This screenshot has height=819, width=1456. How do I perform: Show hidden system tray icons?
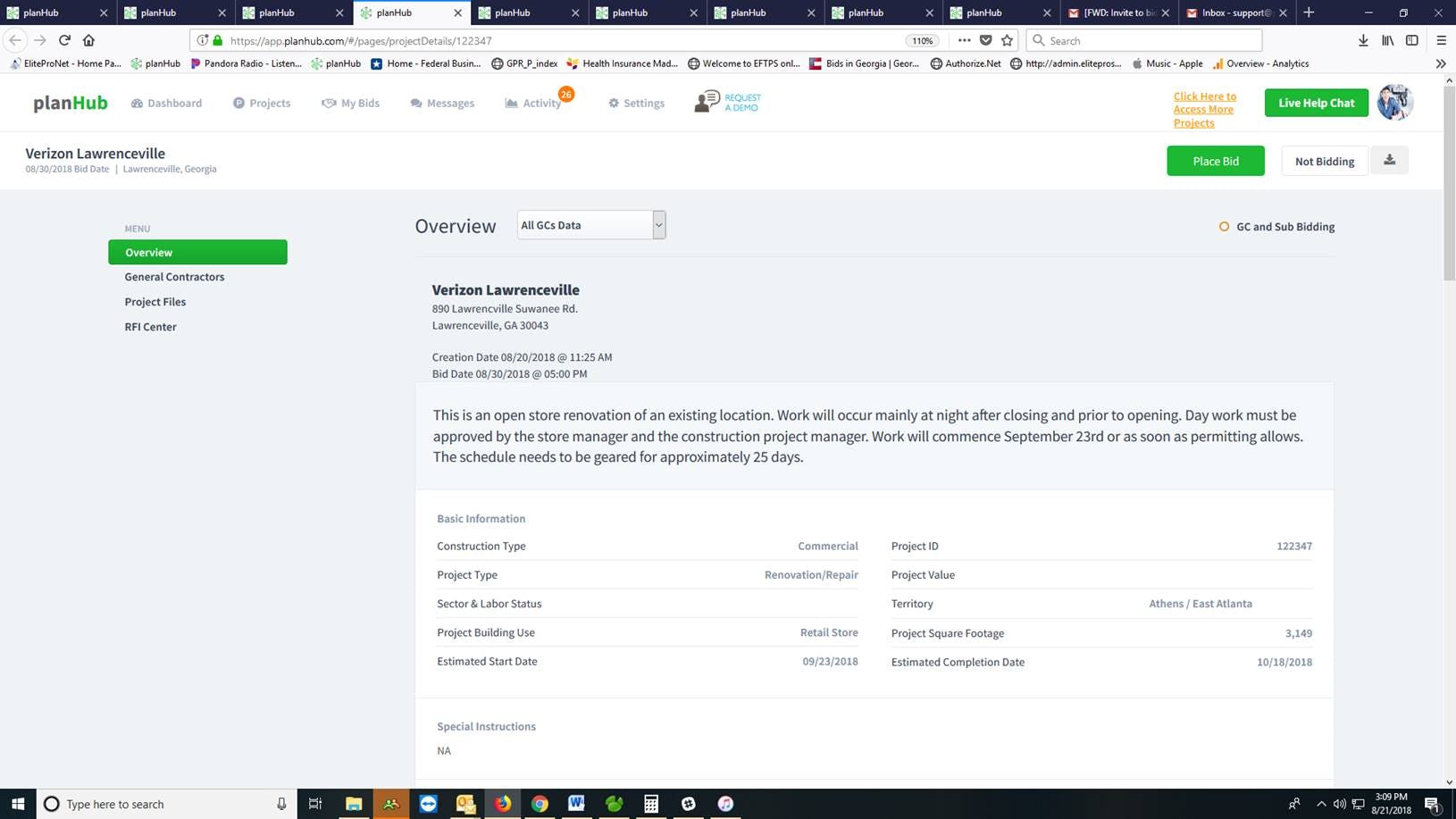click(1321, 804)
